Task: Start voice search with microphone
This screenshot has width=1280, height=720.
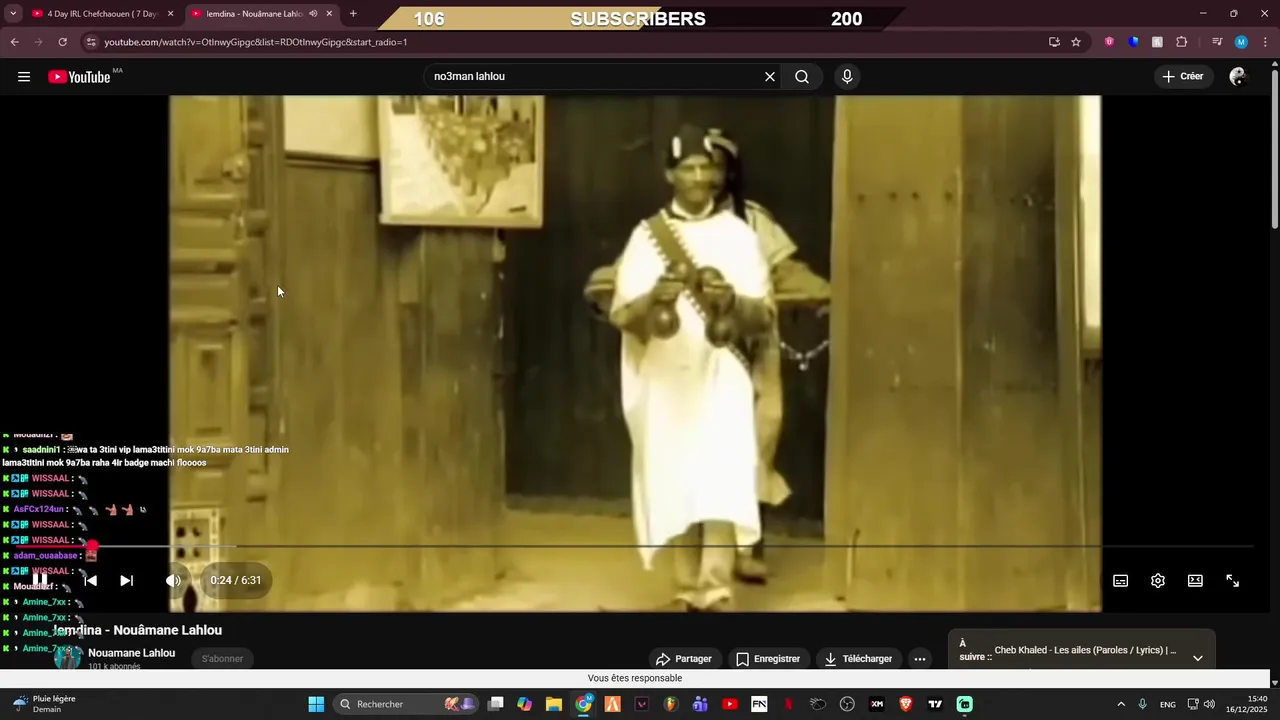Action: point(847,77)
